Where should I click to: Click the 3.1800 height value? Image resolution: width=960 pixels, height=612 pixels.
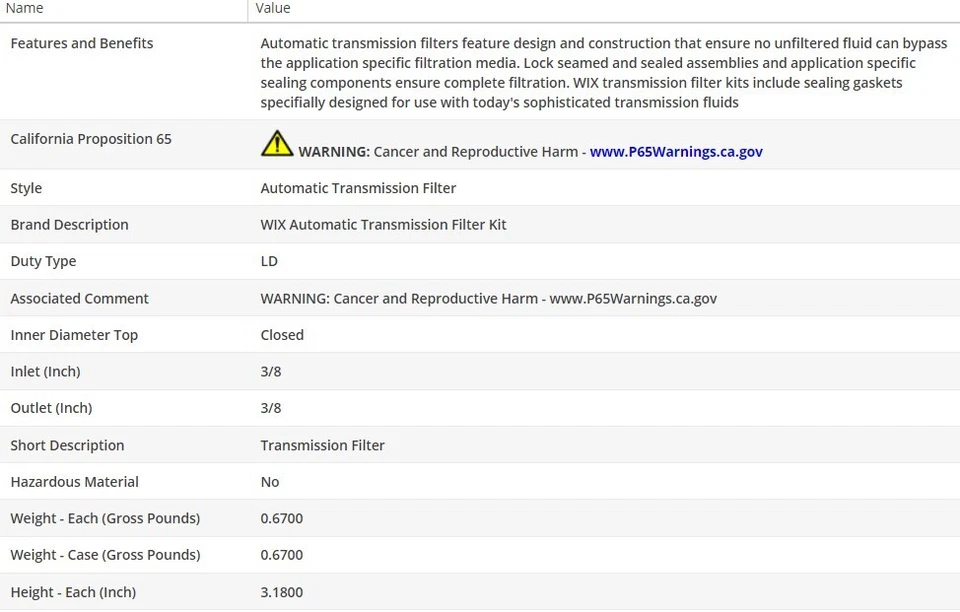[282, 592]
